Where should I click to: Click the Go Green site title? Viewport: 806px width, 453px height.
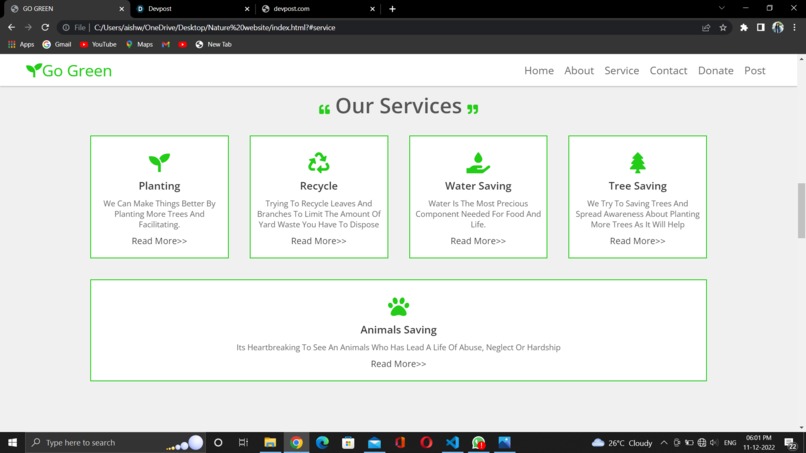(x=77, y=70)
